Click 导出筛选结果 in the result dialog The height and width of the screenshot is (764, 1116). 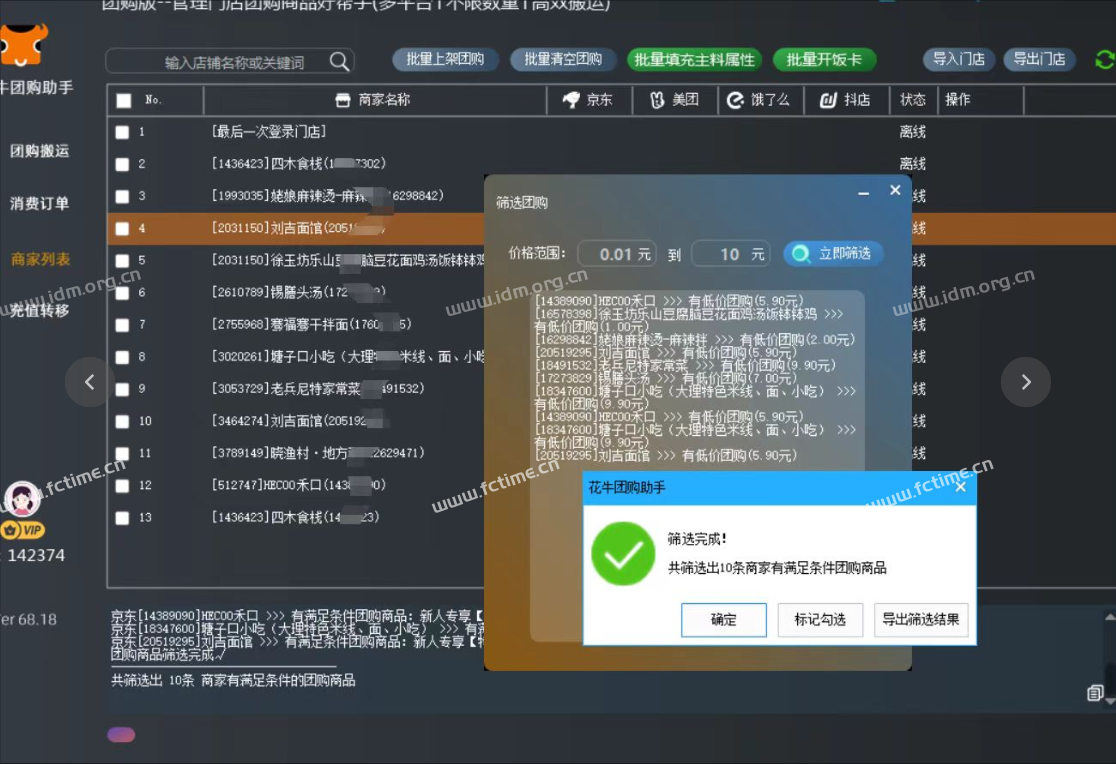click(x=920, y=620)
